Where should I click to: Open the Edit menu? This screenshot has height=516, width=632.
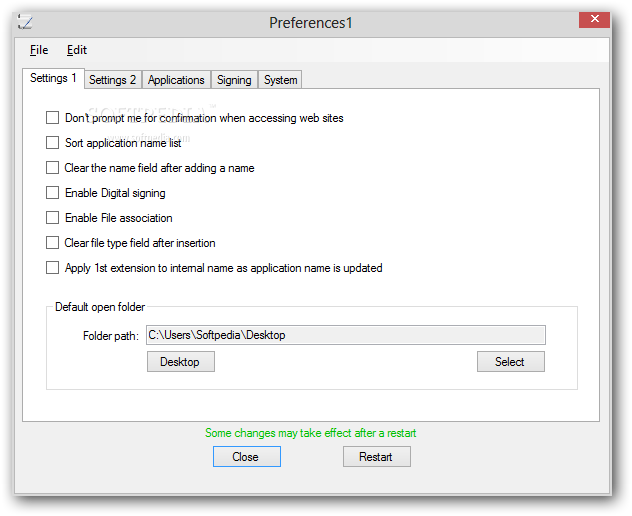(77, 50)
